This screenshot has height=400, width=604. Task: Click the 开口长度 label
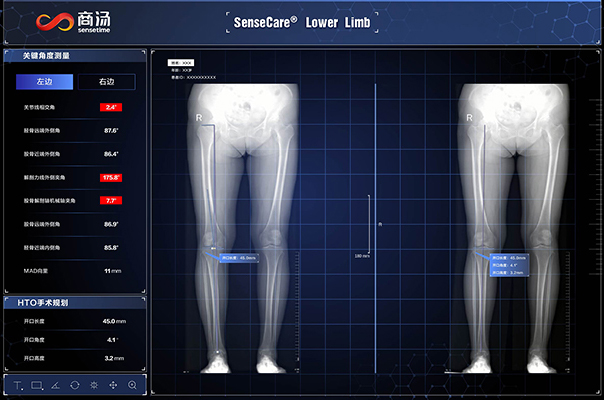pyautogui.click(x=34, y=321)
